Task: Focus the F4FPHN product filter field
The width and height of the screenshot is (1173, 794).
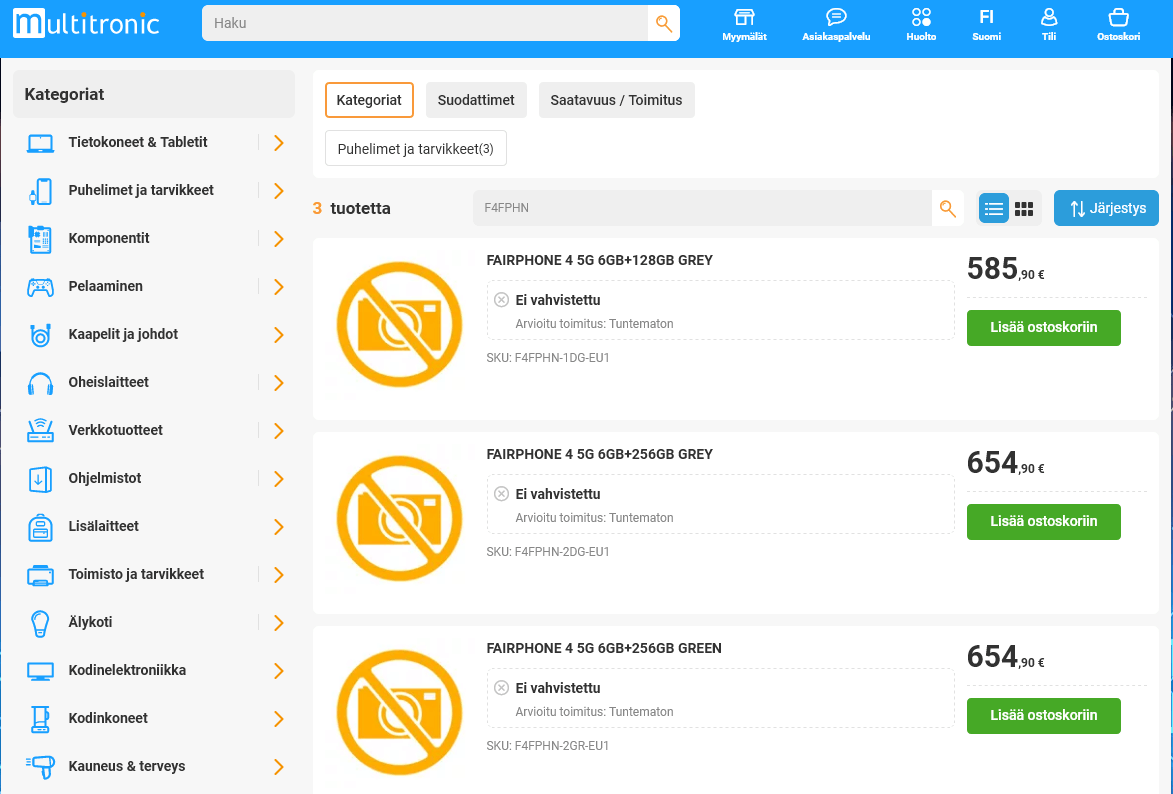Action: [x=702, y=208]
